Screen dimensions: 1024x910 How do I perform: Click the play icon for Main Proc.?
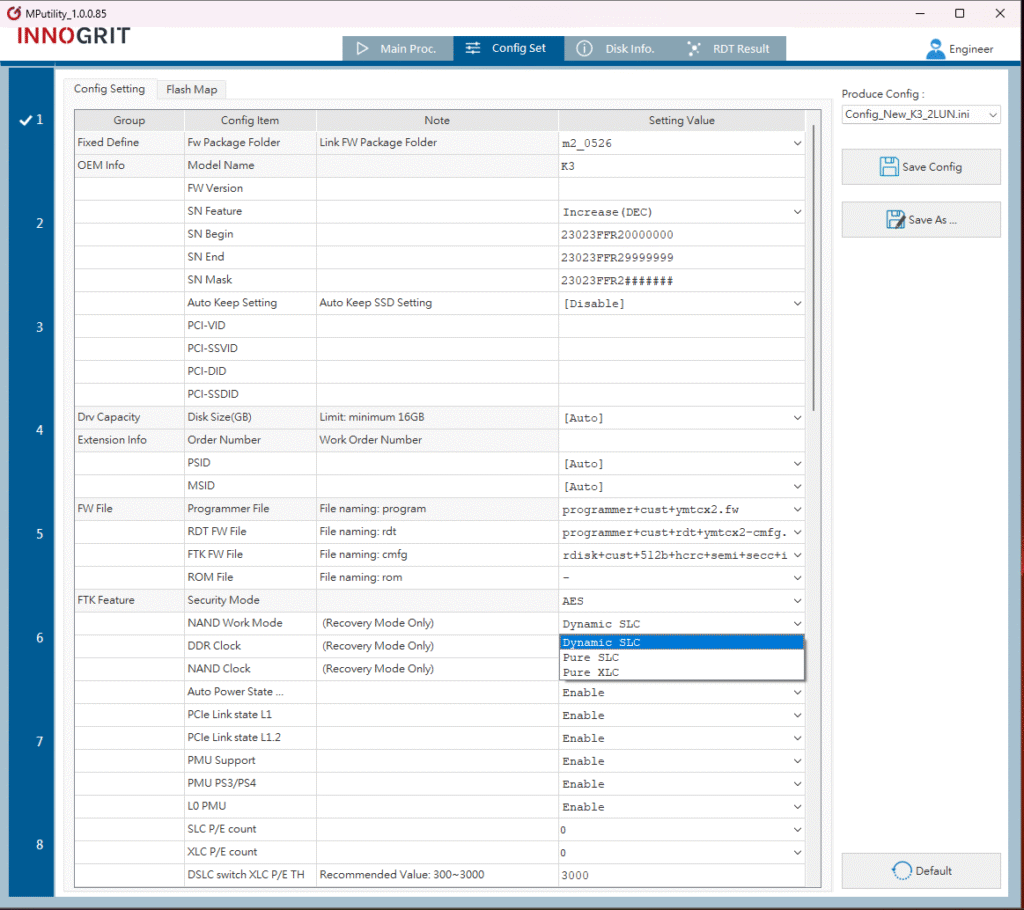[x=363, y=49]
